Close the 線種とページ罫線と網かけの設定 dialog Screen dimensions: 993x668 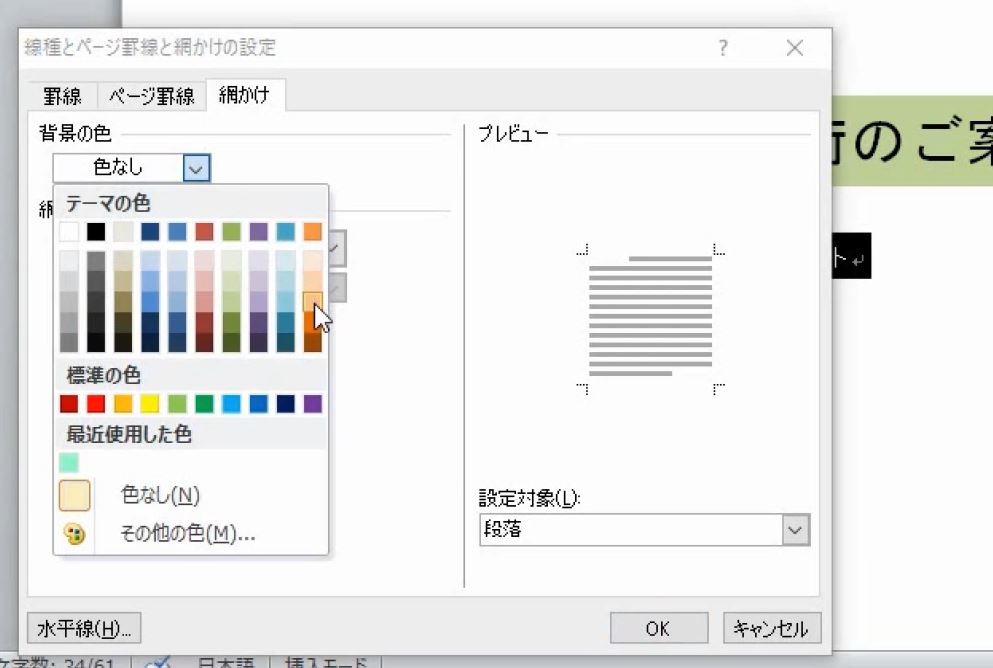(794, 47)
